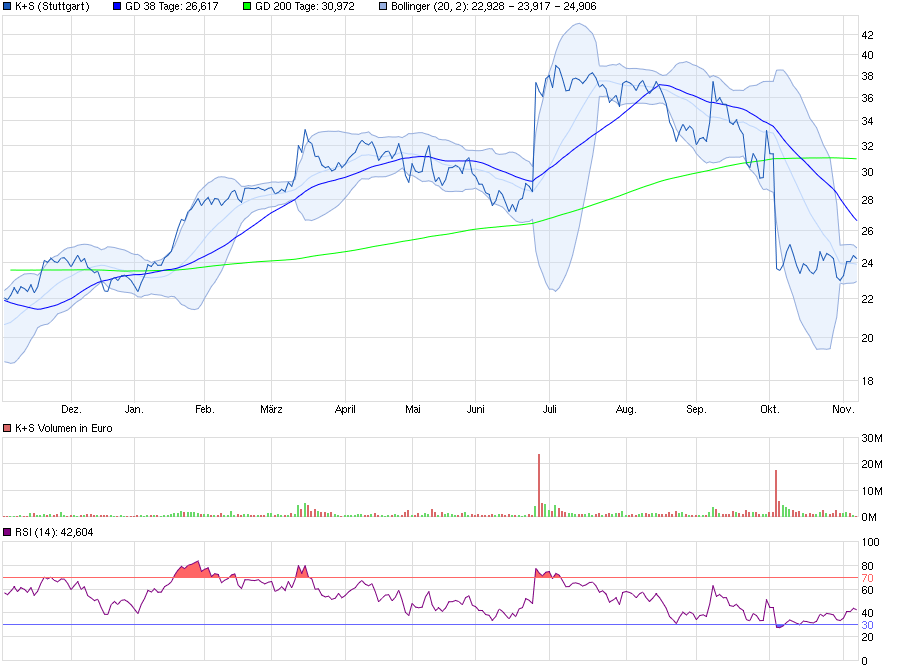Click the 'Juni' month label
The width and height of the screenshot is (900, 670).
pyautogui.click(x=476, y=409)
